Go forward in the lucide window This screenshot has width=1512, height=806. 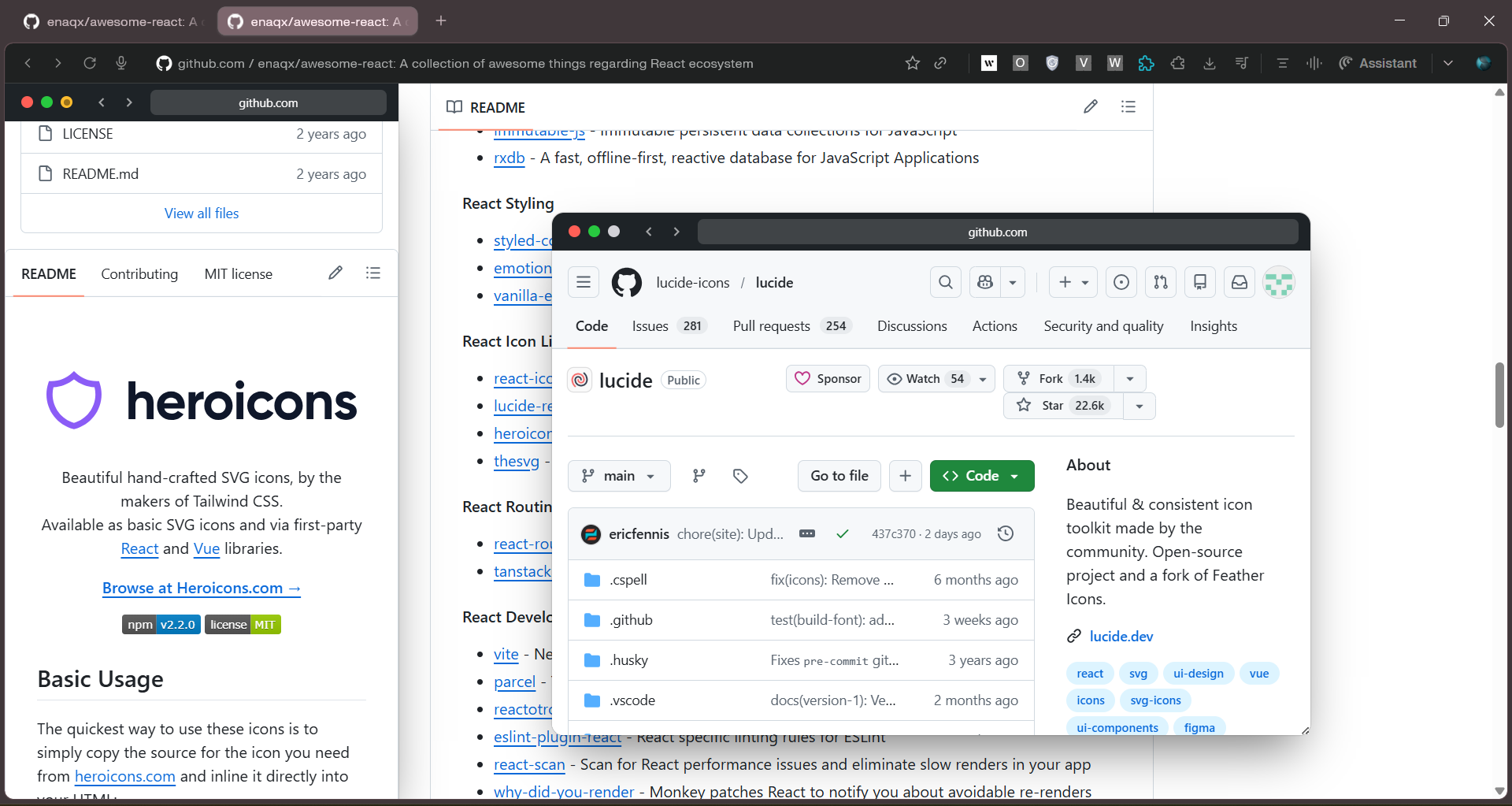pyautogui.click(x=676, y=232)
